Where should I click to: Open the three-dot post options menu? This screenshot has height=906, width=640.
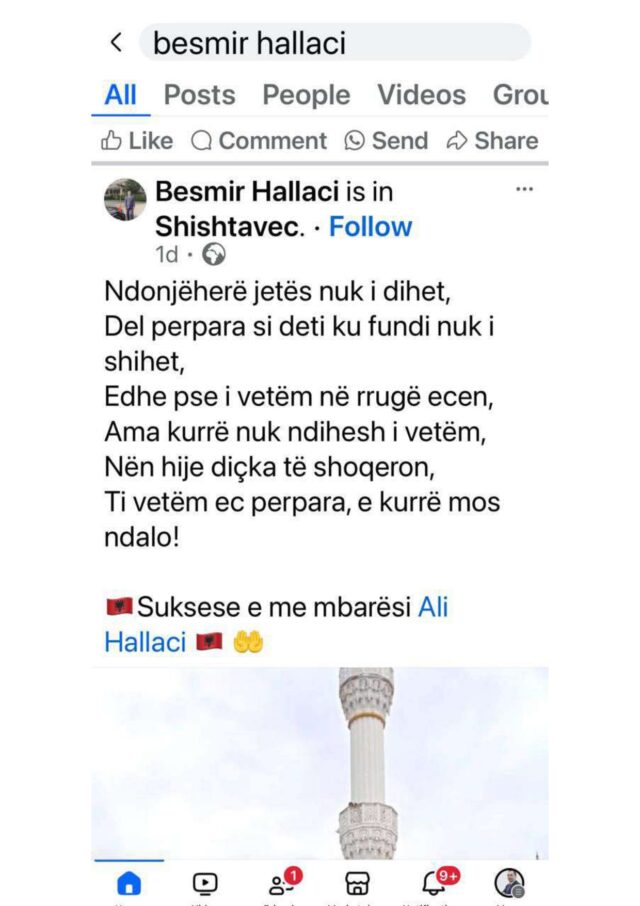click(x=524, y=189)
